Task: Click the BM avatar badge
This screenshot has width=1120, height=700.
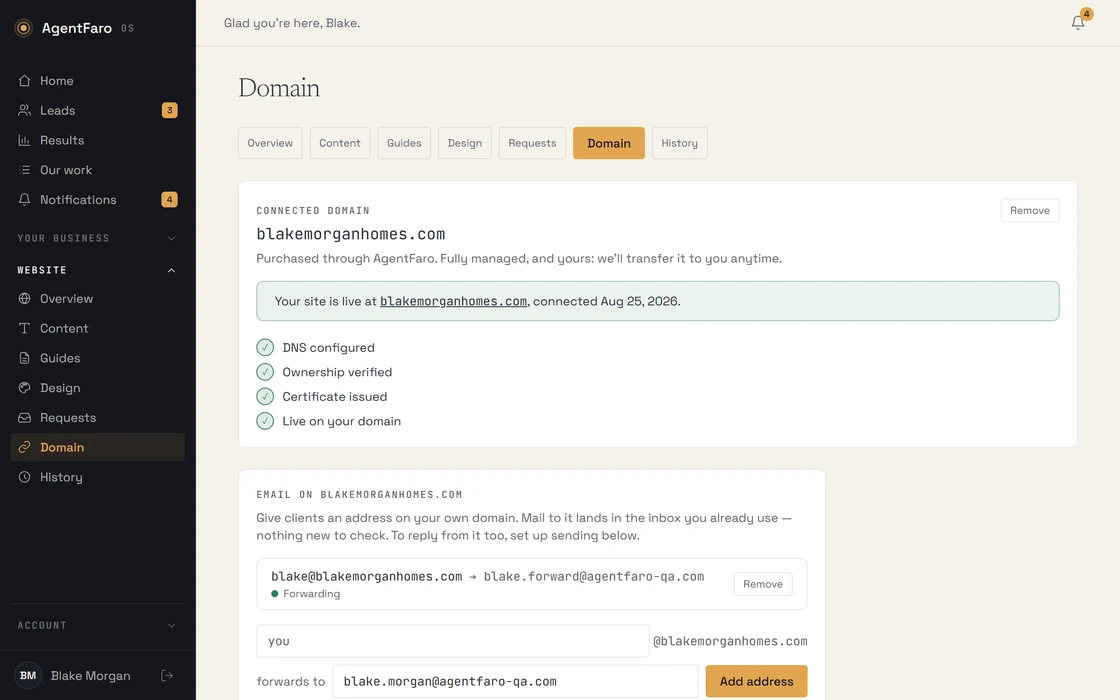Action: [x=28, y=676]
